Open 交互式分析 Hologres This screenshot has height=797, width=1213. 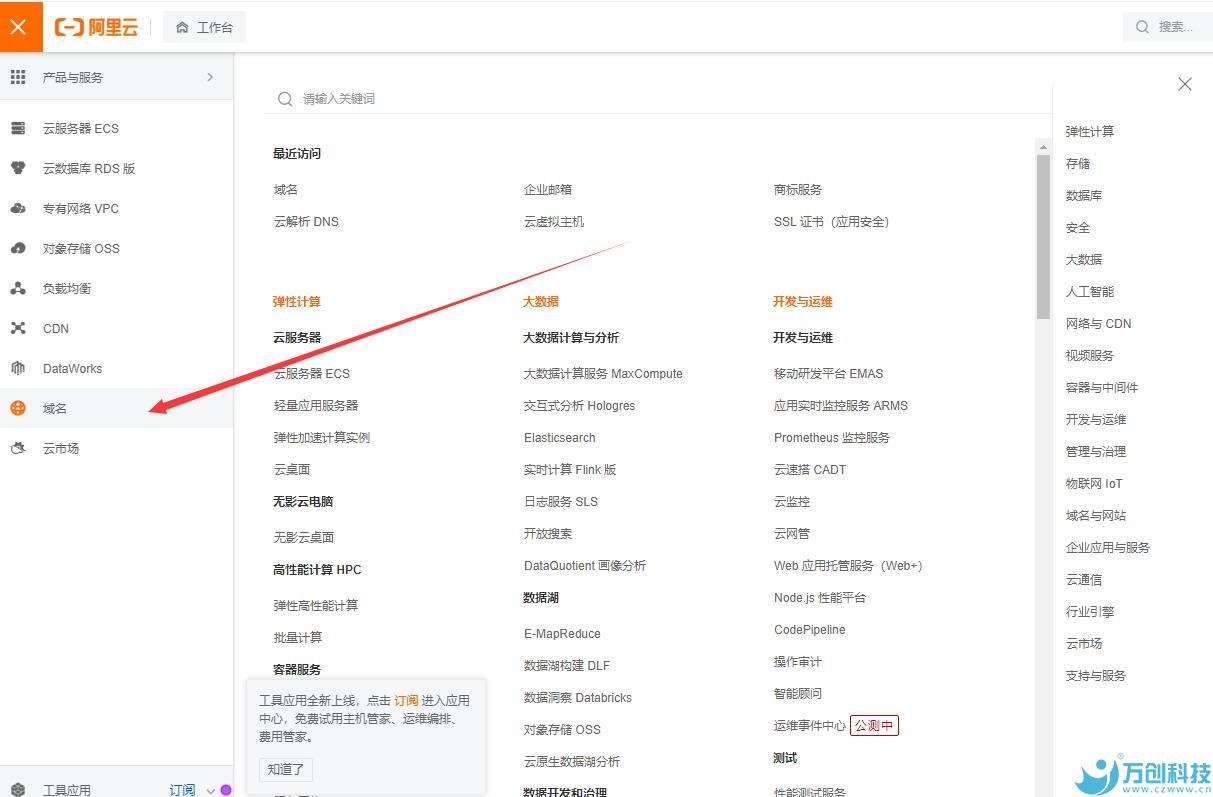pyautogui.click(x=580, y=405)
